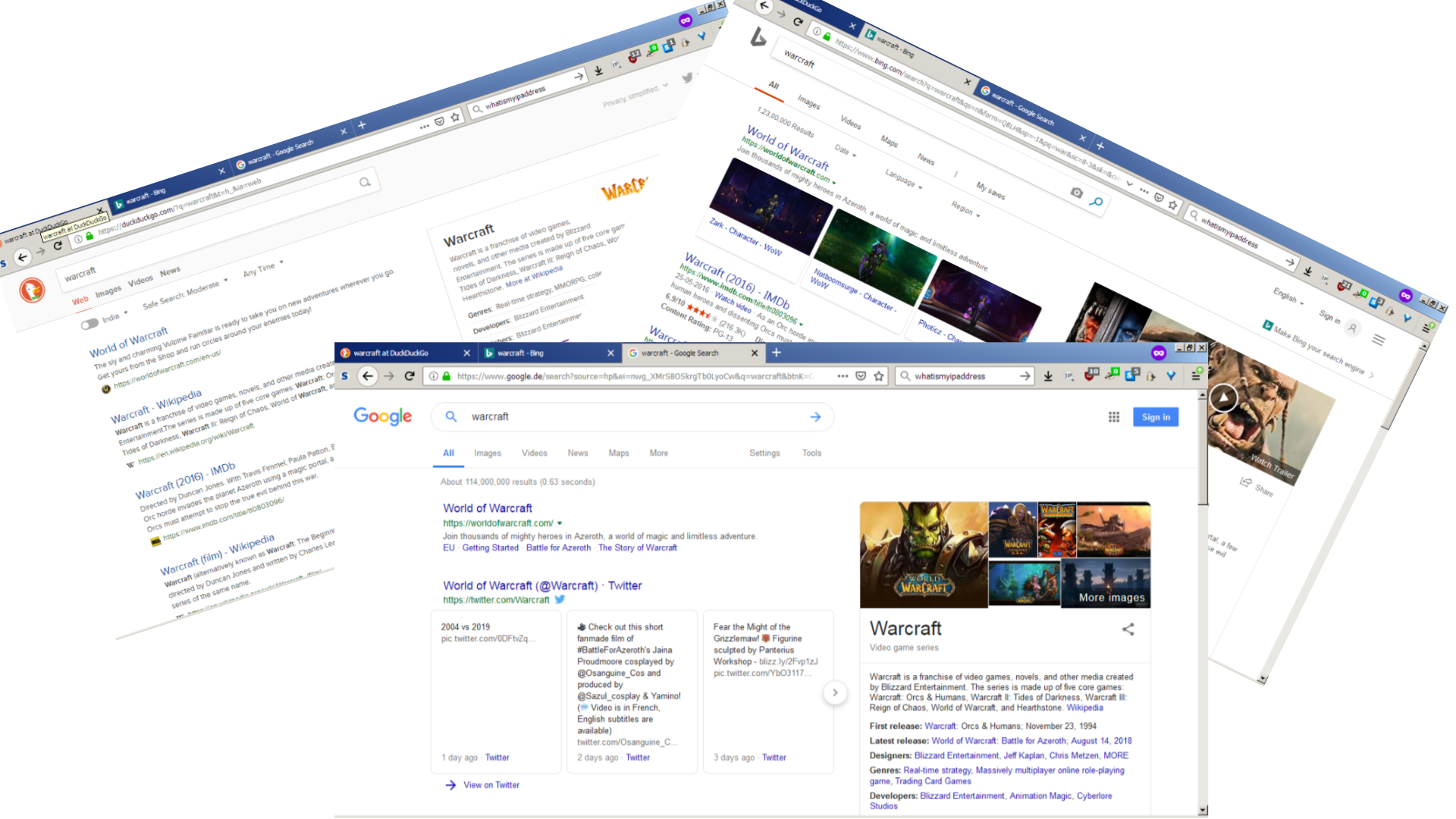1456x819 pixels.
Task: Show next tweets with carousel arrow
Action: [x=835, y=692]
